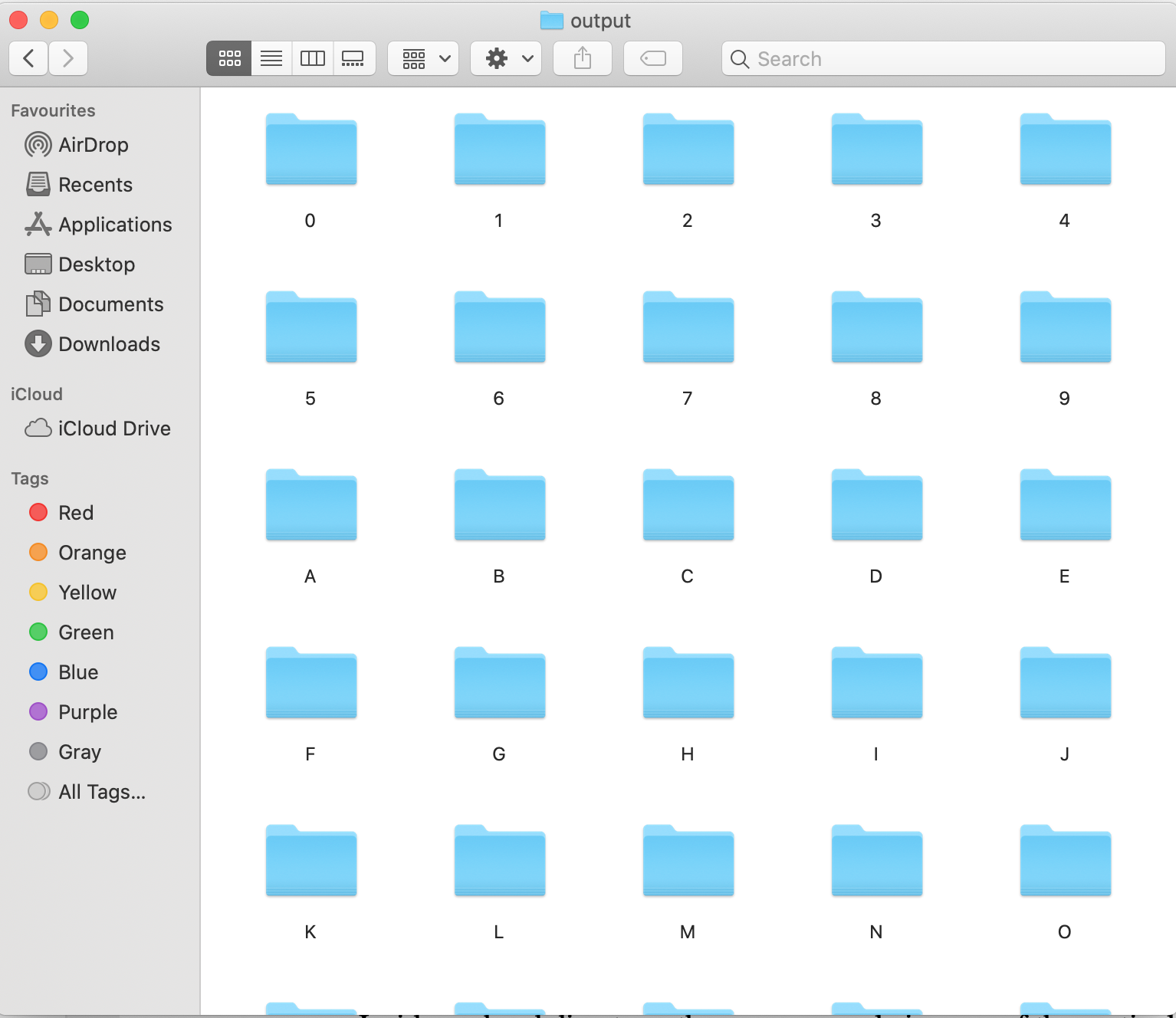Open the item grouping dropdown

(423, 58)
